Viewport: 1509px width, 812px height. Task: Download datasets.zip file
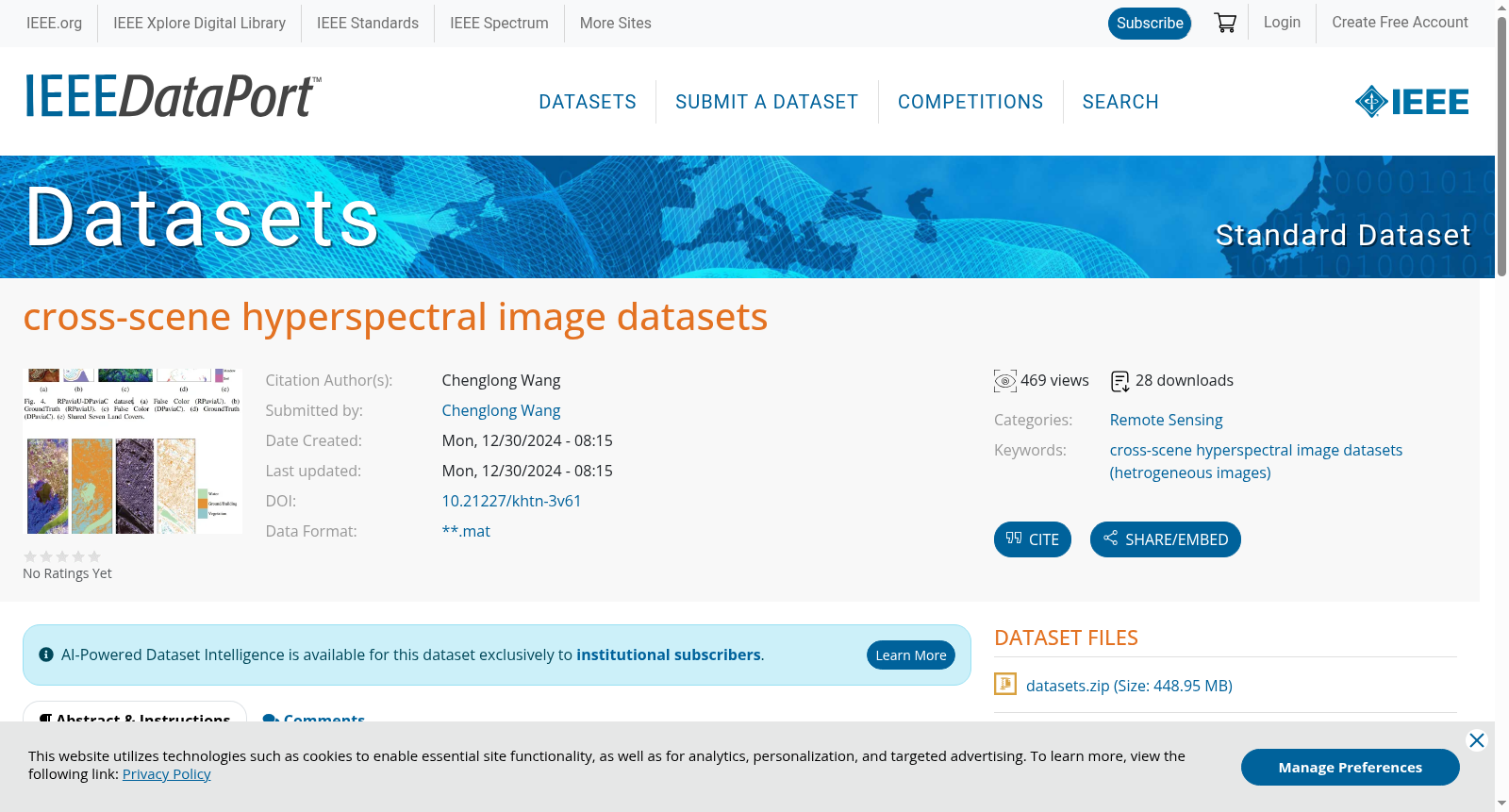click(x=1129, y=686)
